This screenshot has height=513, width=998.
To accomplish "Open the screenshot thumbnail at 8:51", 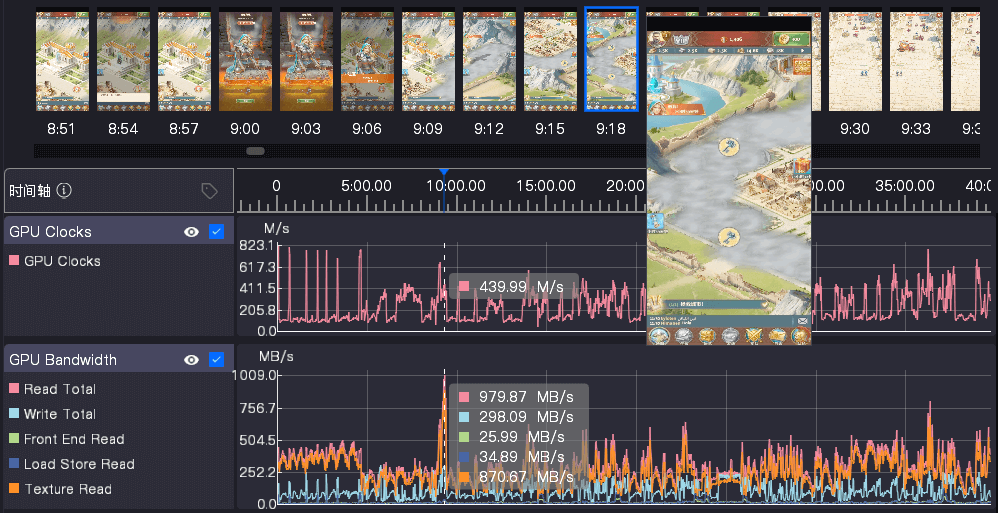I will (62, 60).
